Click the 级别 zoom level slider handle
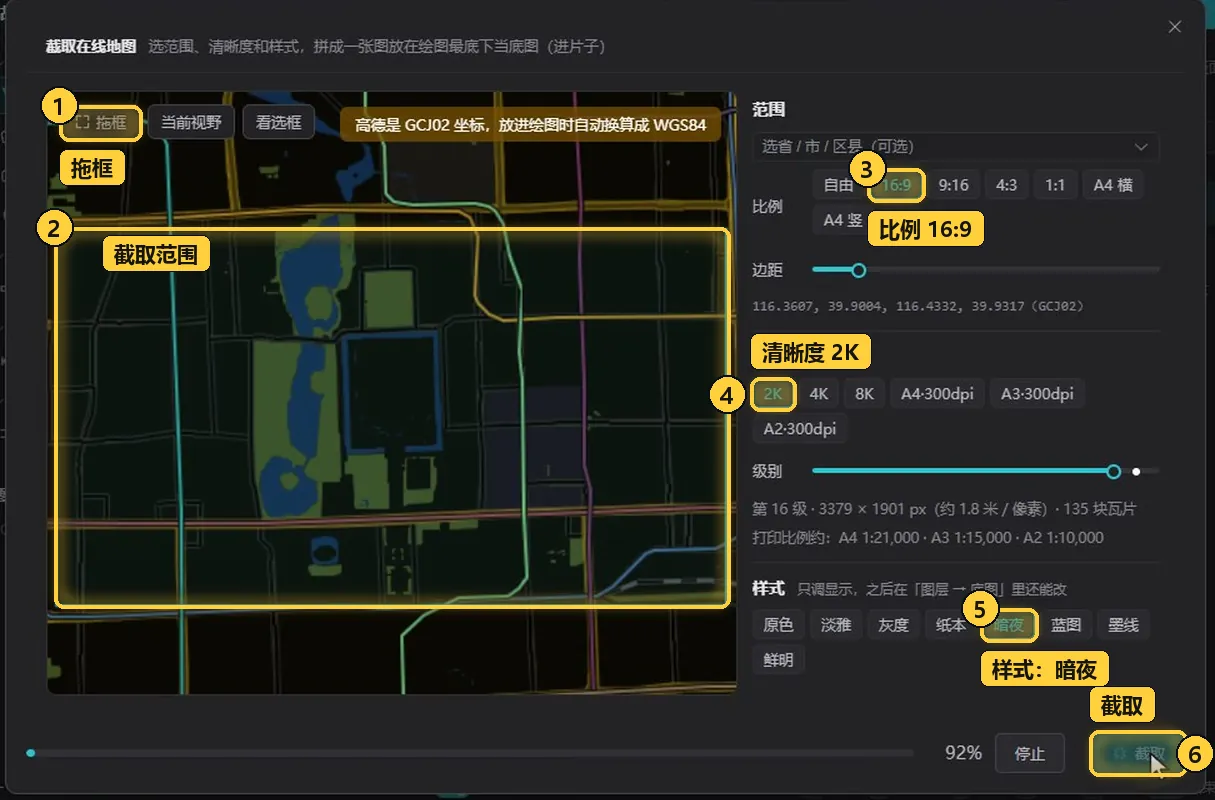This screenshot has height=800, width=1215. click(1114, 471)
